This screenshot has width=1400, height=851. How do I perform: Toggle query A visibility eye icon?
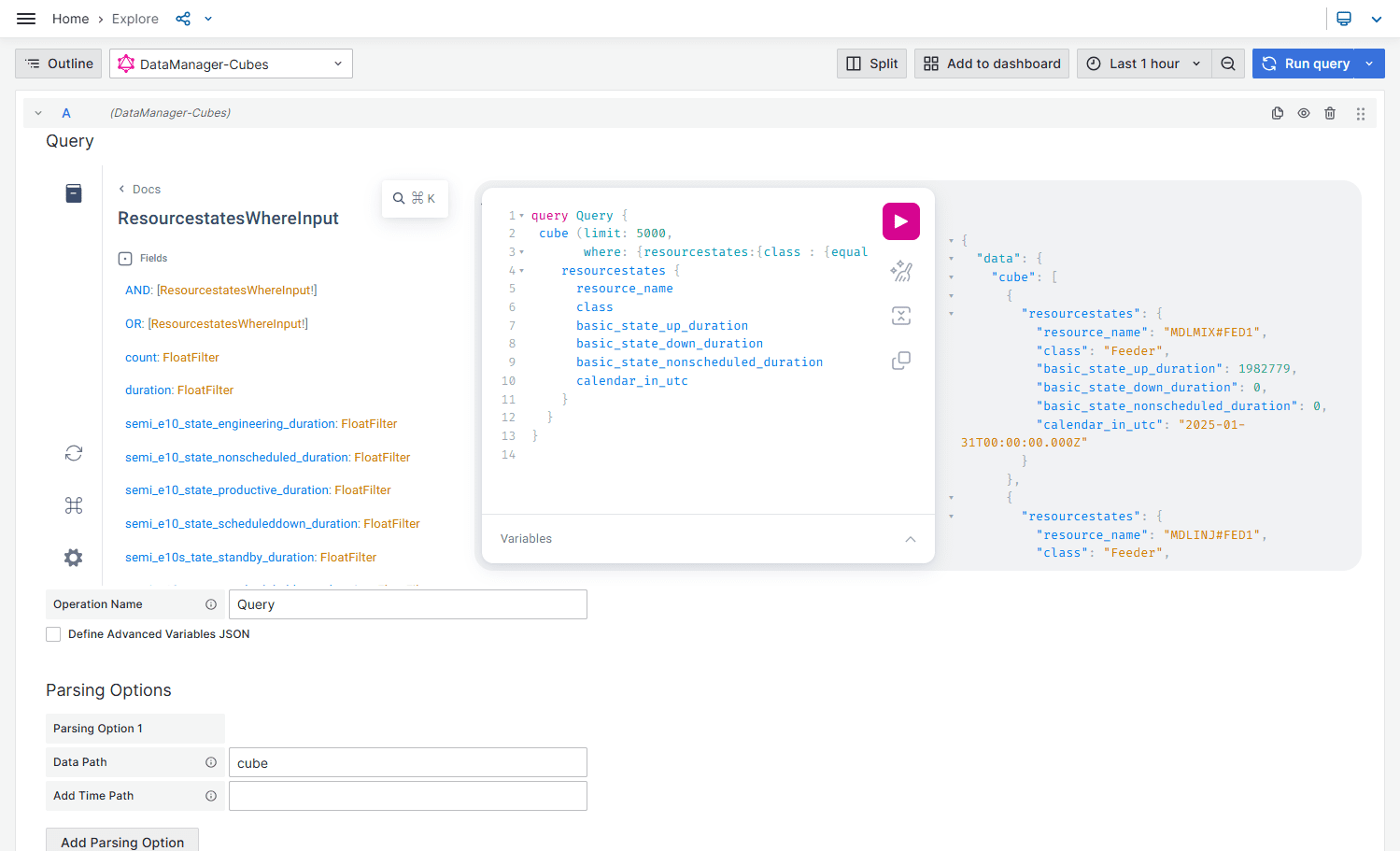pos(1304,113)
